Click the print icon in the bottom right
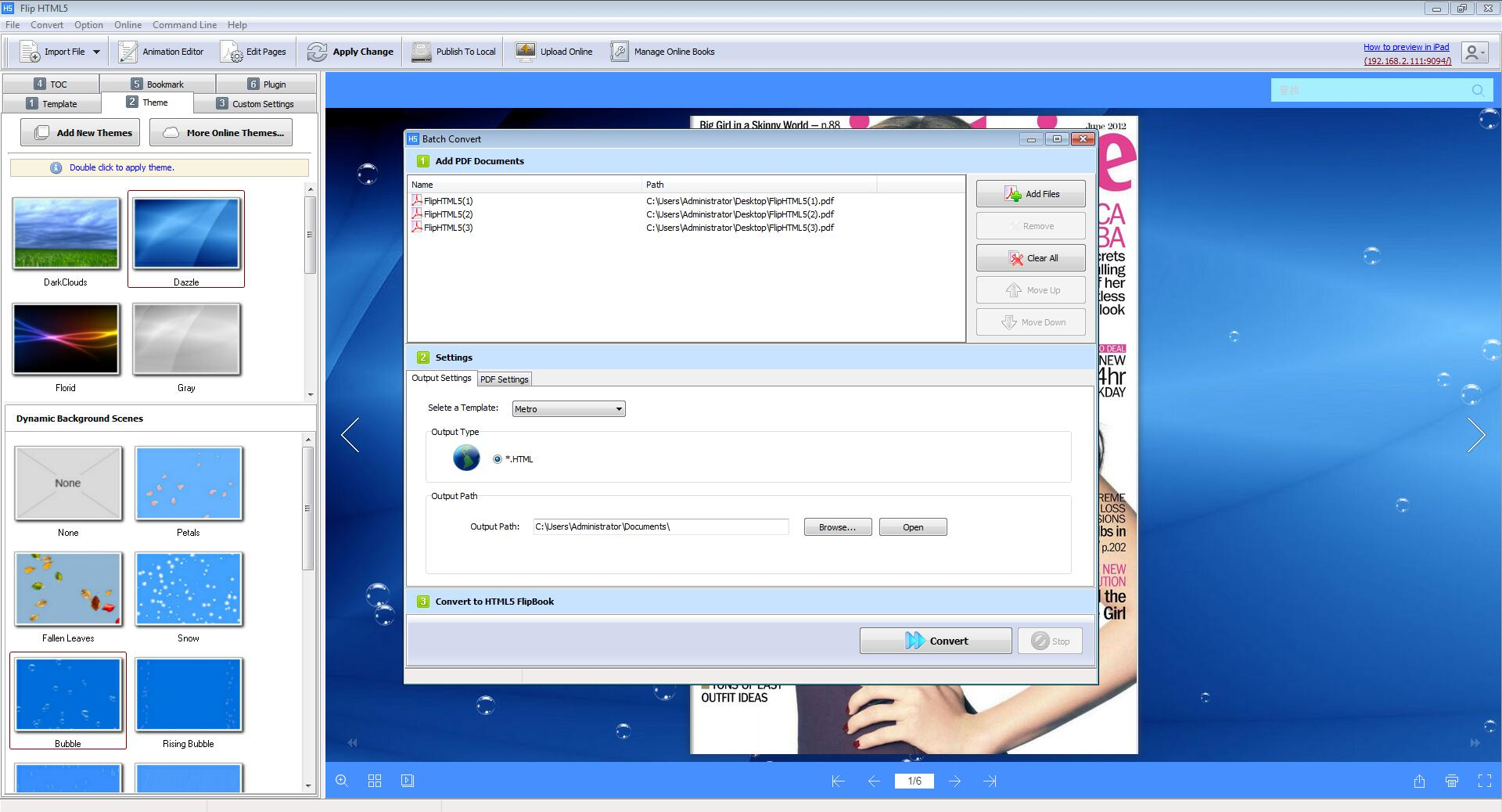This screenshot has width=1502, height=812. pos(1452,781)
